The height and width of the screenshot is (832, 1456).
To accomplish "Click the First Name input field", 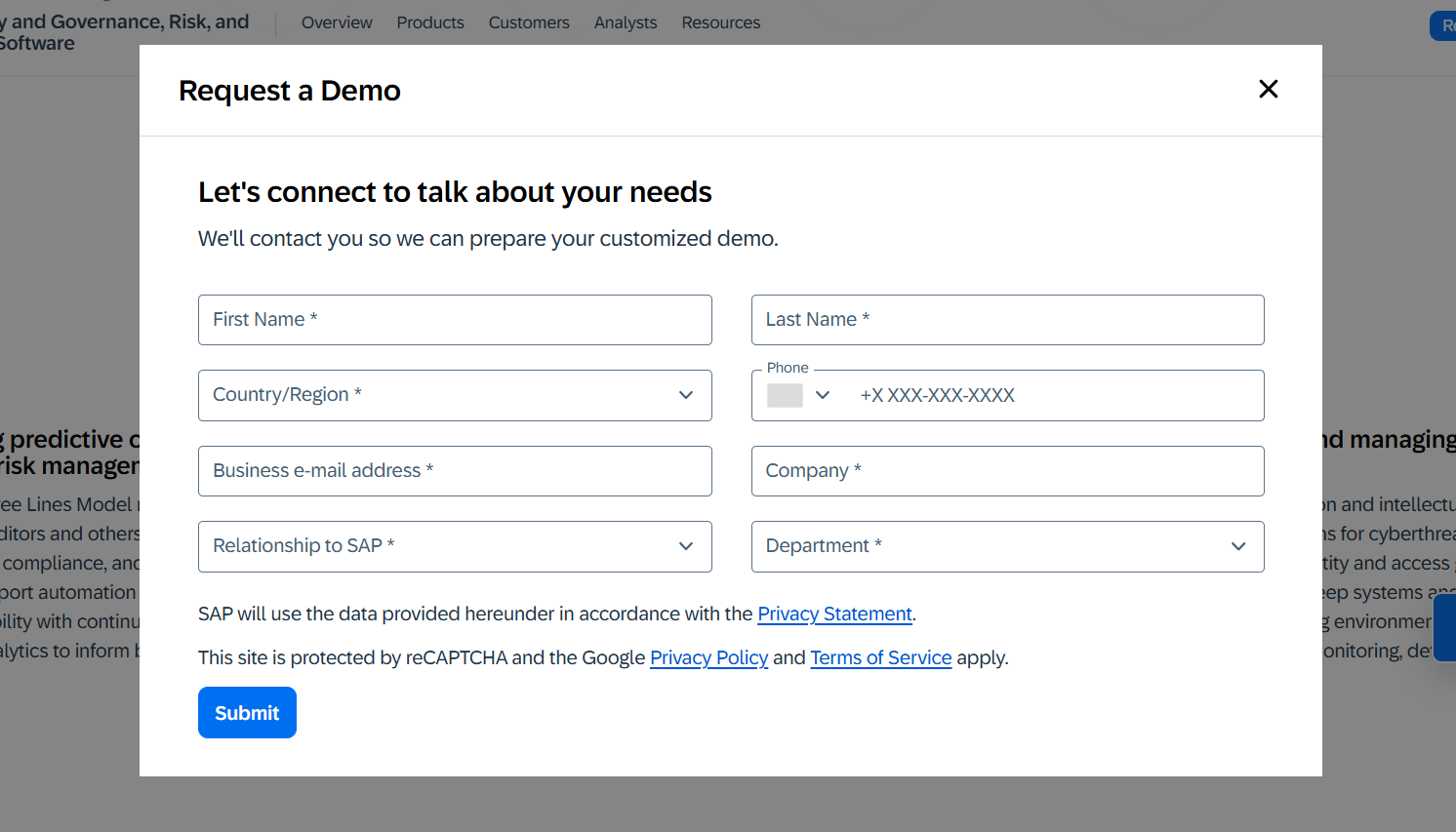I will (x=455, y=320).
